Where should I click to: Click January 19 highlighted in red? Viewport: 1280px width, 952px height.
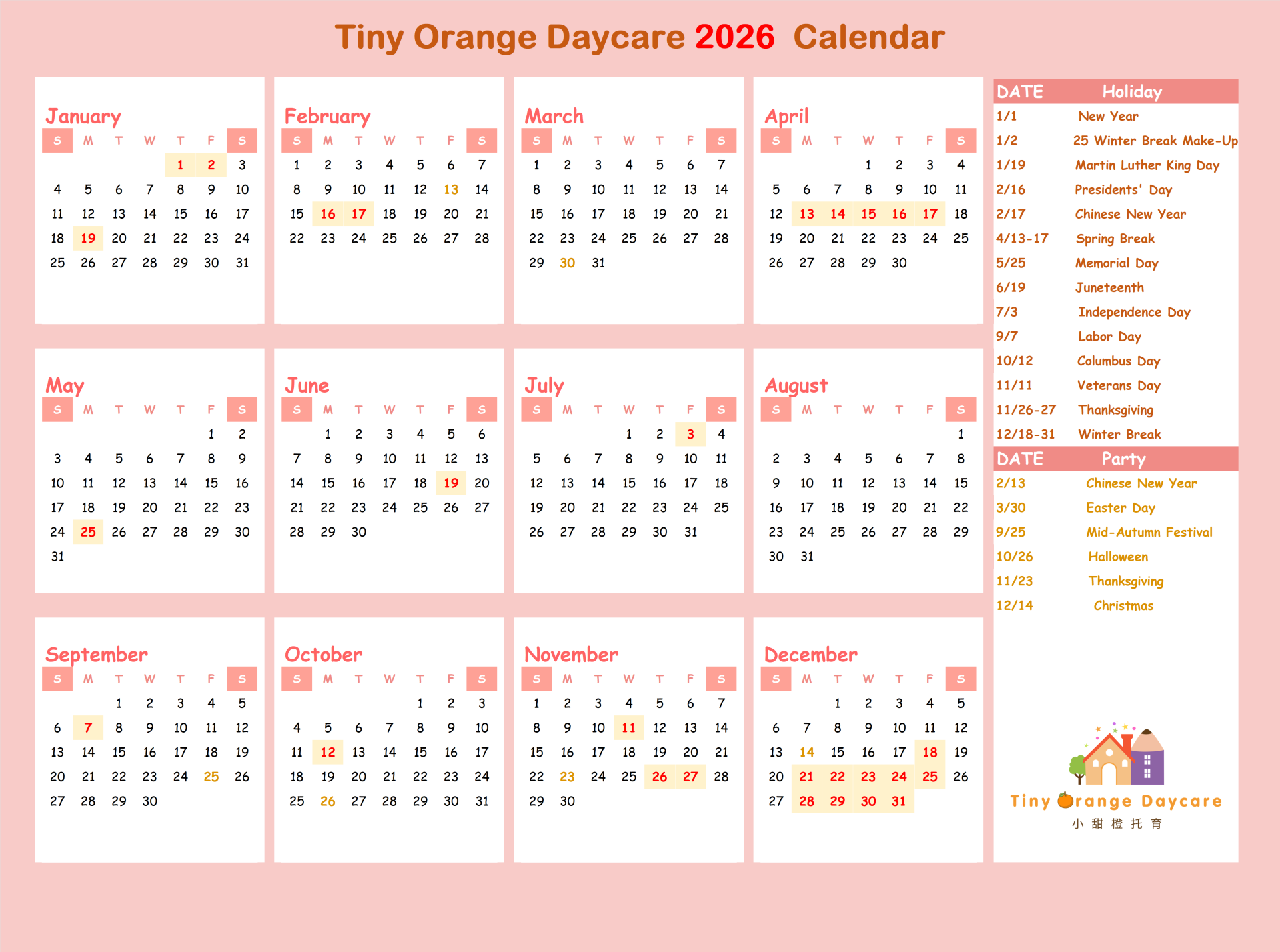[x=88, y=239]
